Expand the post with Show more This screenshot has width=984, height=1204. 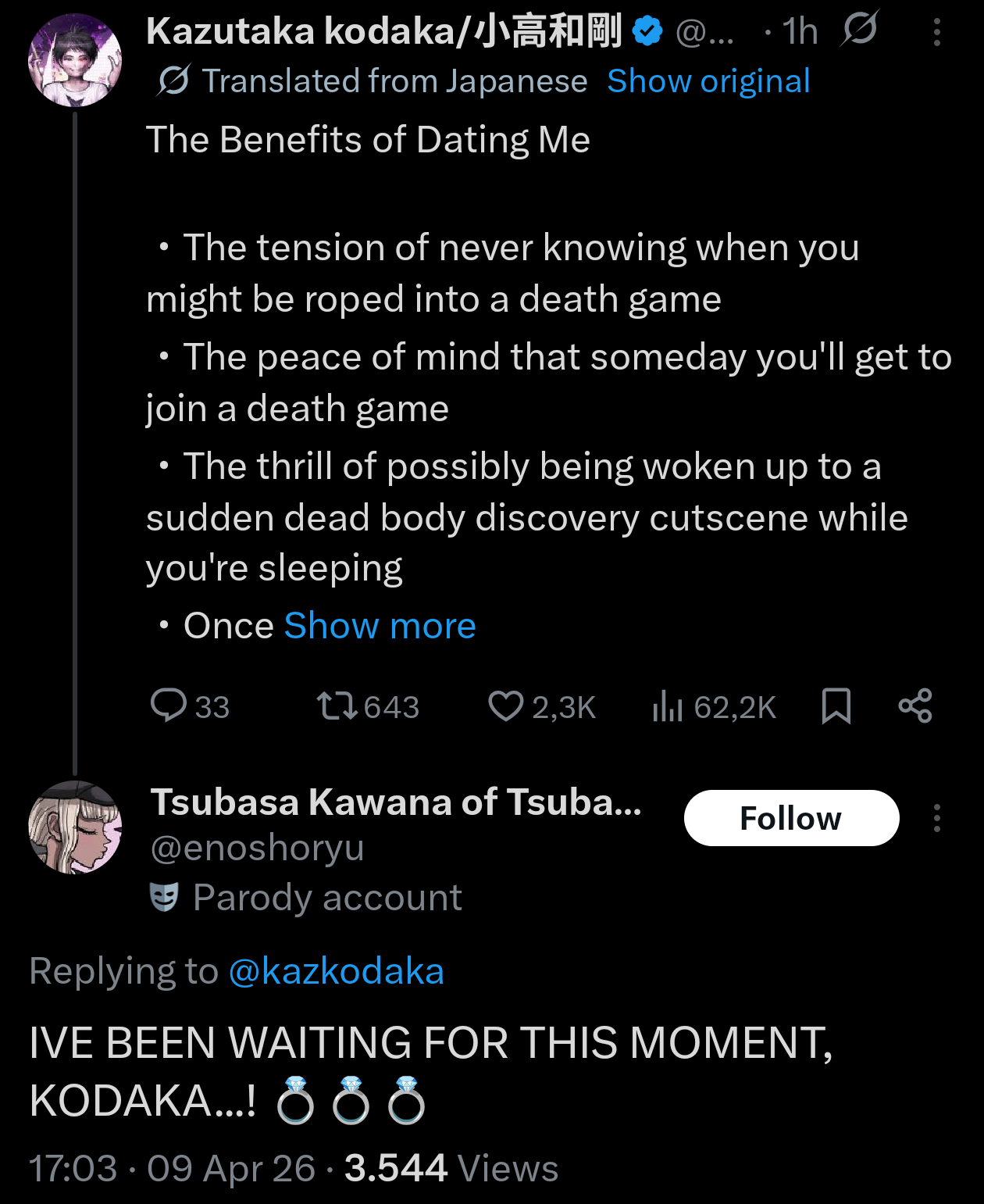pos(380,626)
